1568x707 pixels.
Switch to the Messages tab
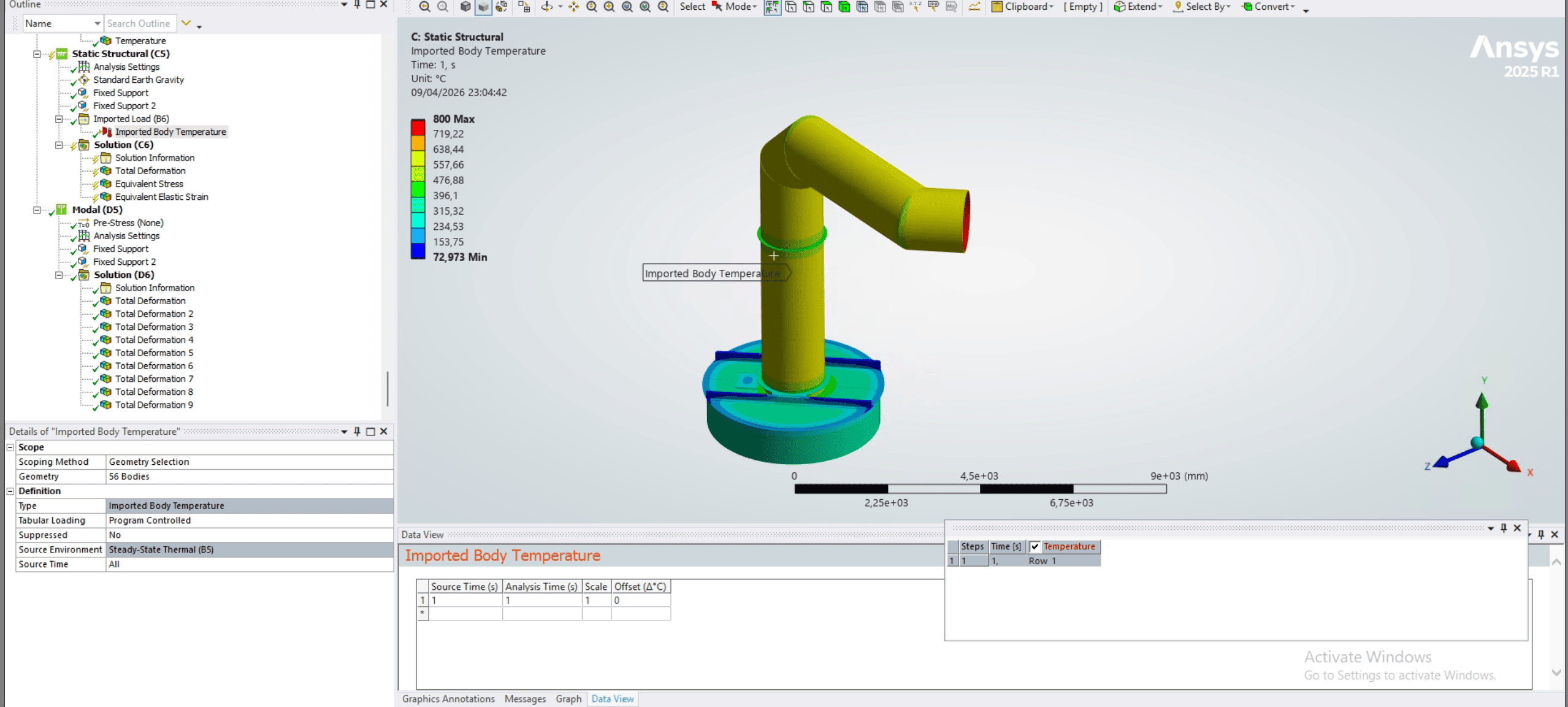click(x=524, y=699)
